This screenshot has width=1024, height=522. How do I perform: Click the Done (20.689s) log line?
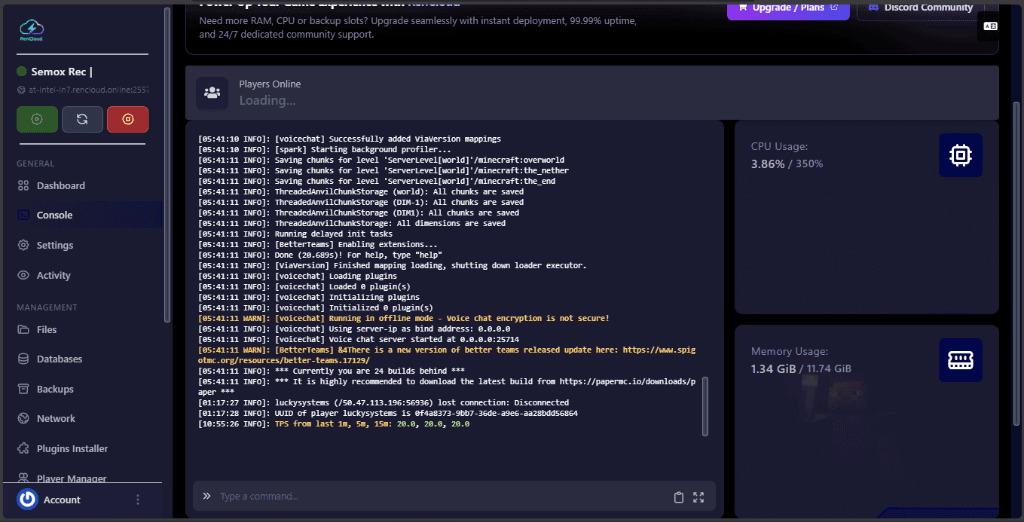[x=321, y=255]
